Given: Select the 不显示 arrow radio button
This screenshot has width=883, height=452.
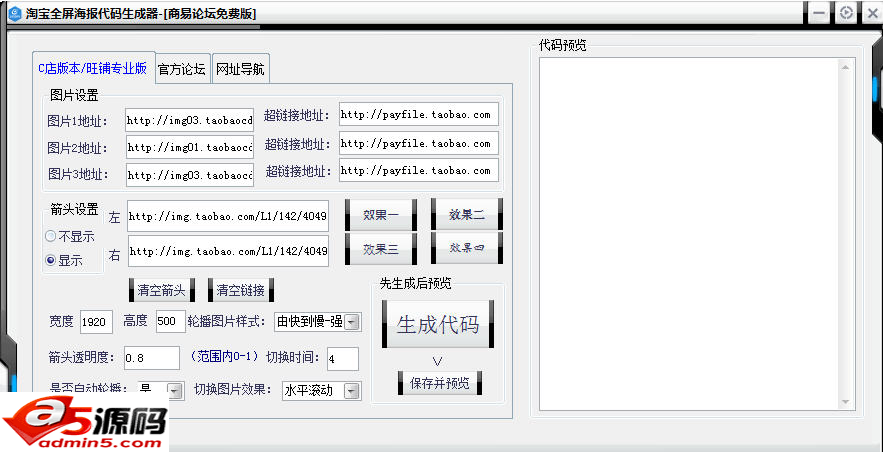Looking at the screenshot, I should (x=51, y=236).
